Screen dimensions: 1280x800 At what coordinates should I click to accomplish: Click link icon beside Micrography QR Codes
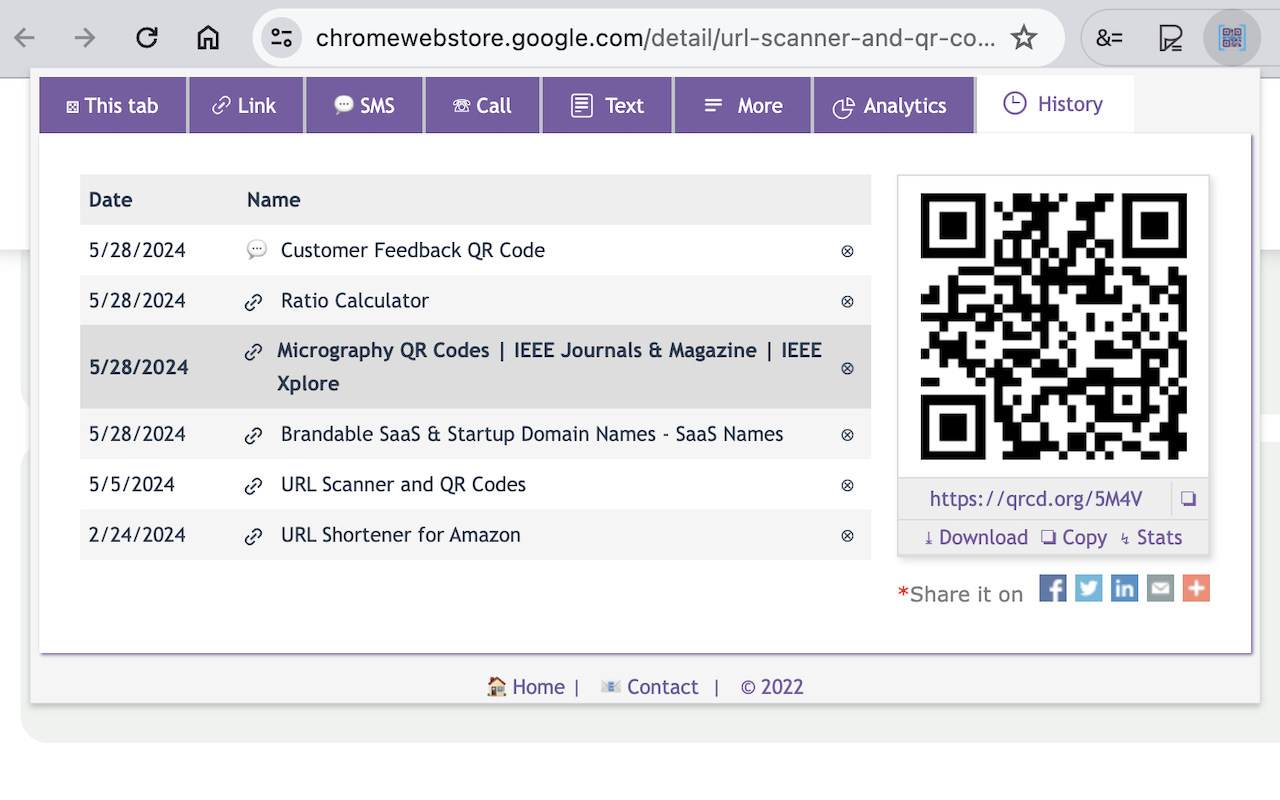click(254, 352)
